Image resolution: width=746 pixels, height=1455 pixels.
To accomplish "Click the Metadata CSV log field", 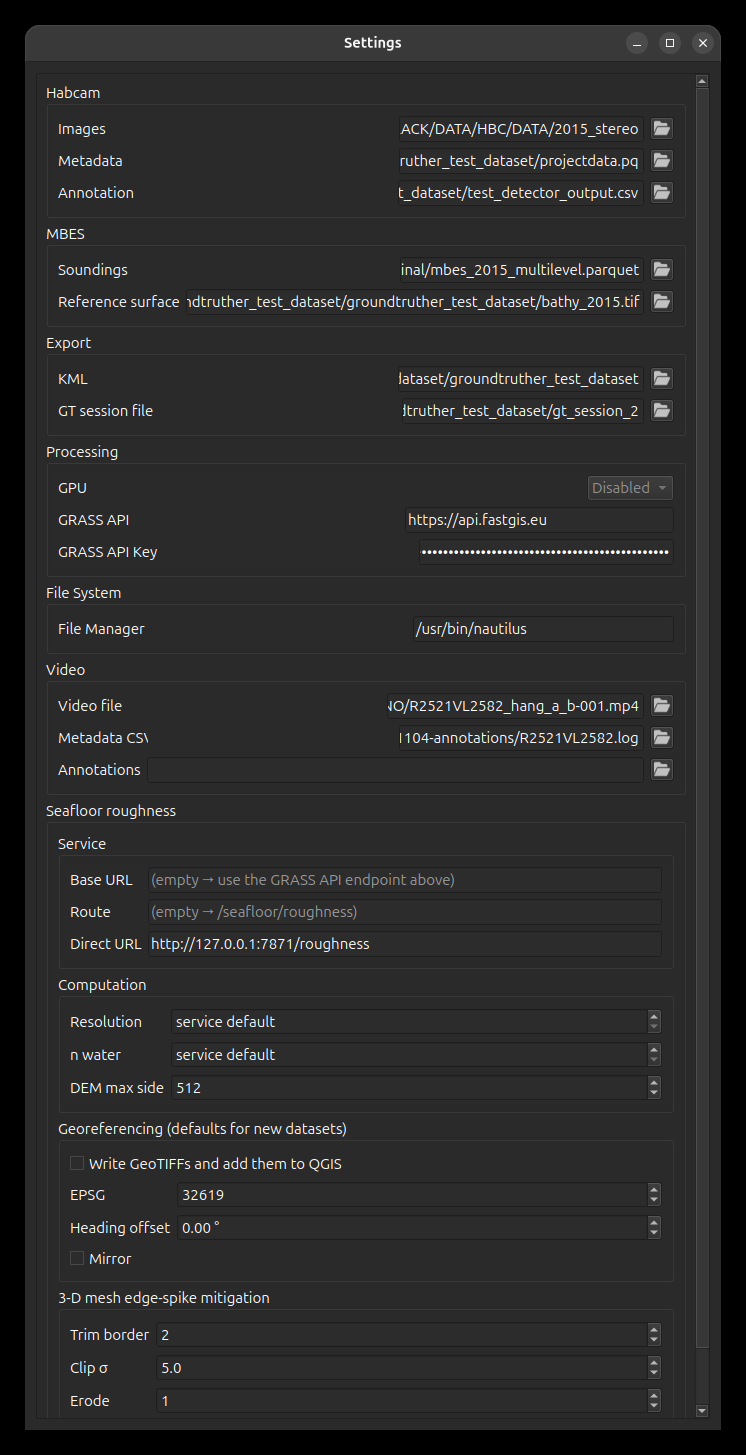I will pyautogui.click(x=519, y=738).
